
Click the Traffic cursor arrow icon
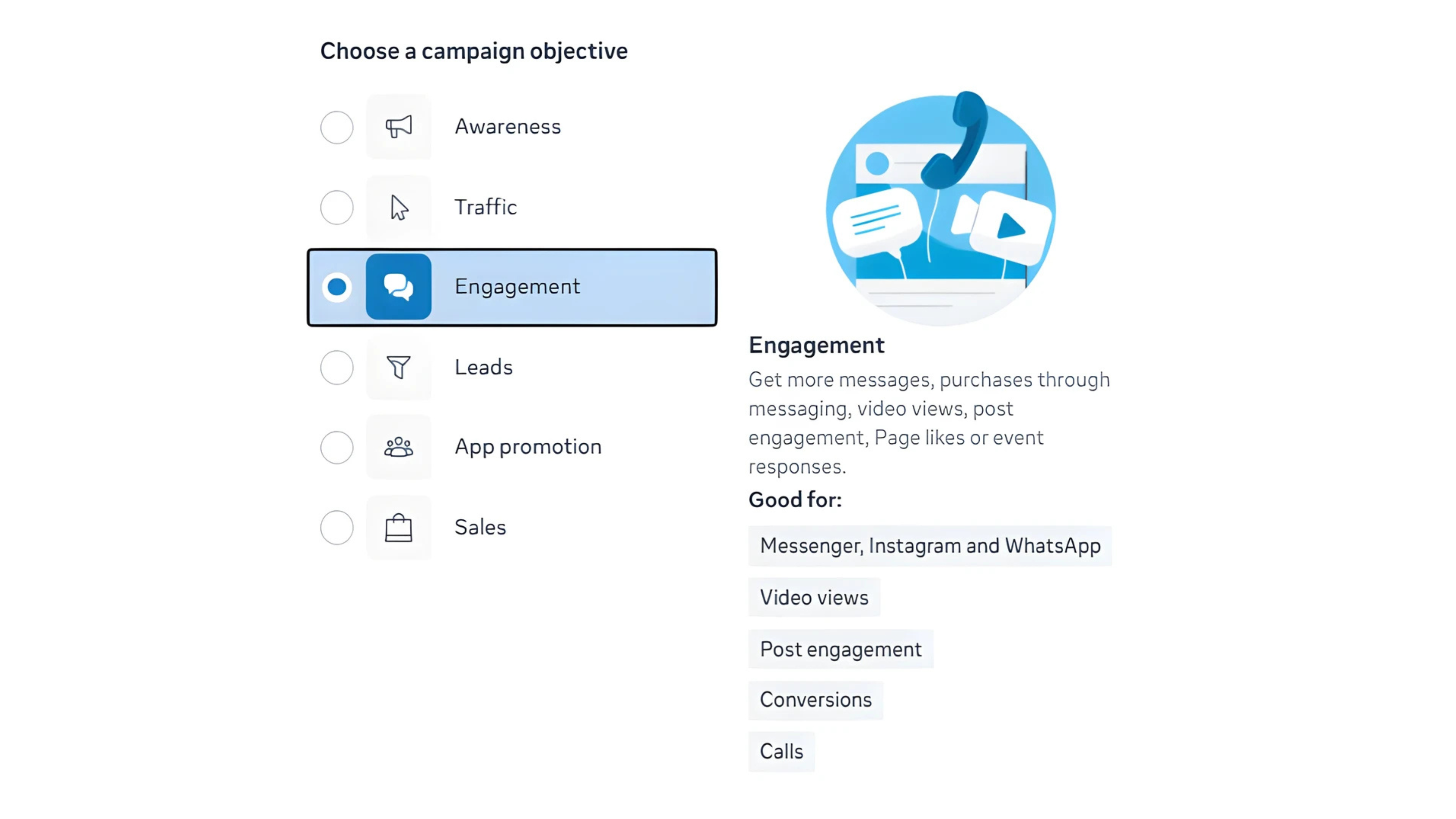pos(399,207)
